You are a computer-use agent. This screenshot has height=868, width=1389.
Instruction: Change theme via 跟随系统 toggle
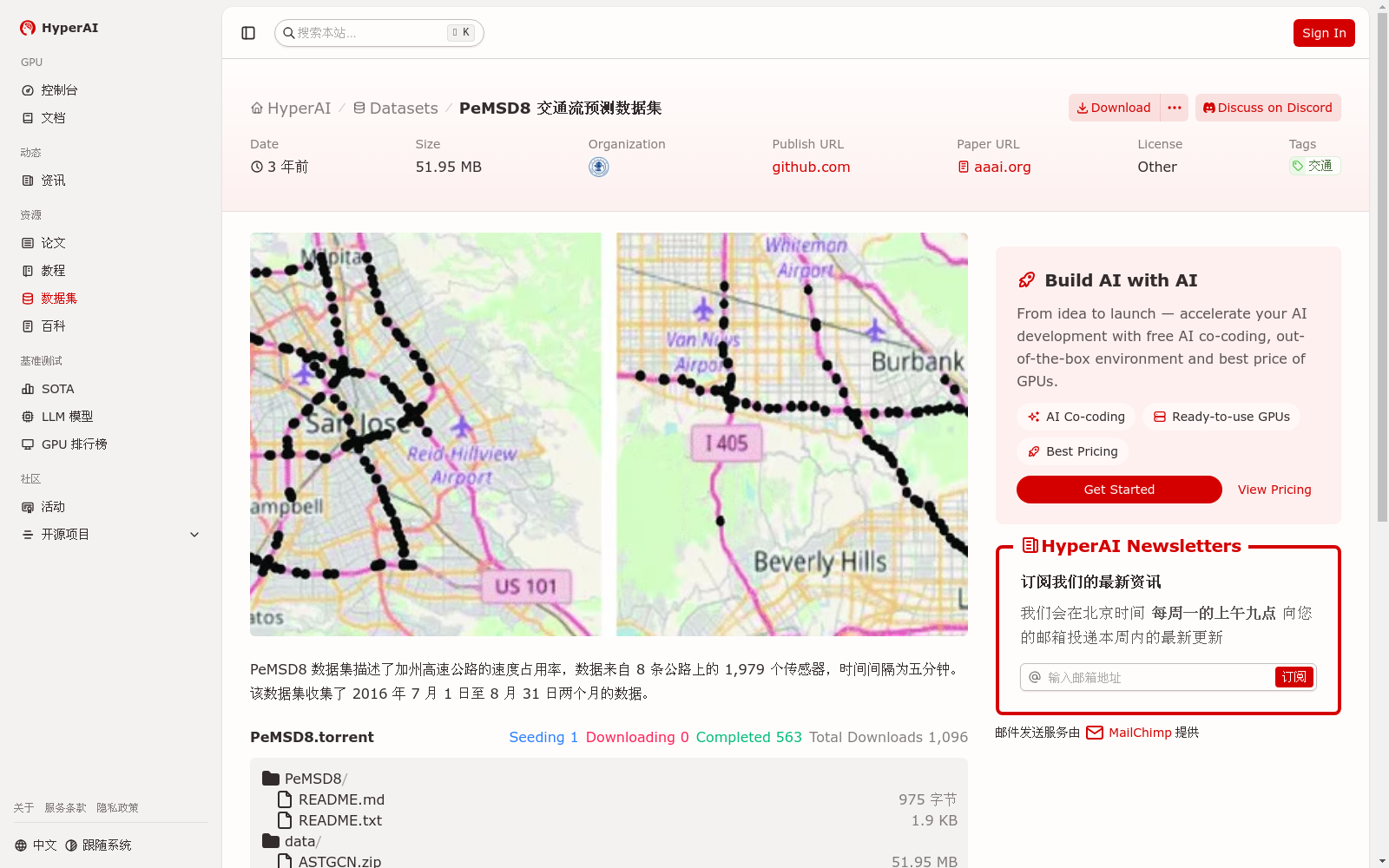pos(98,845)
